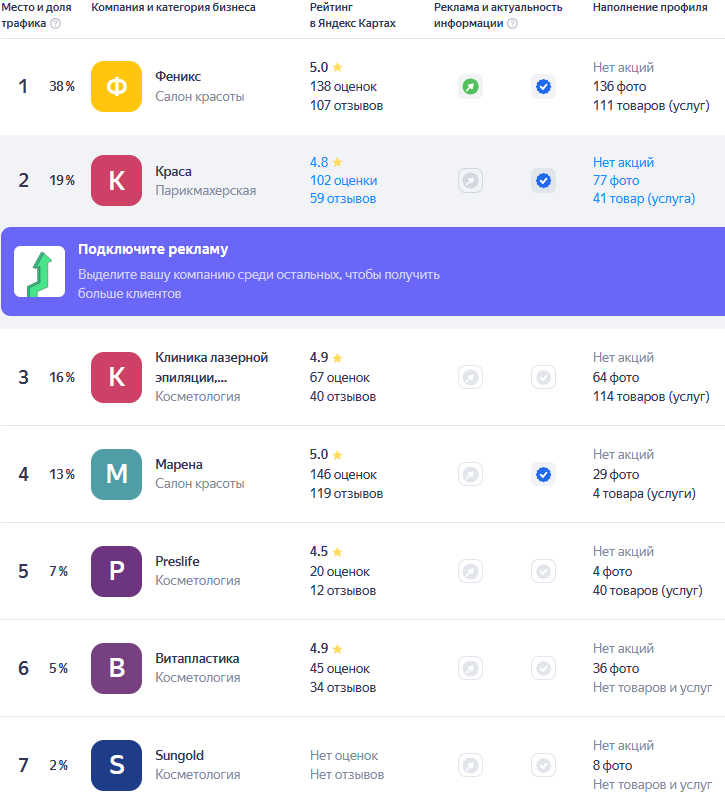The height and width of the screenshot is (800, 725).
Task: Click the teal Марена company avatar
Action: coord(116,474)
